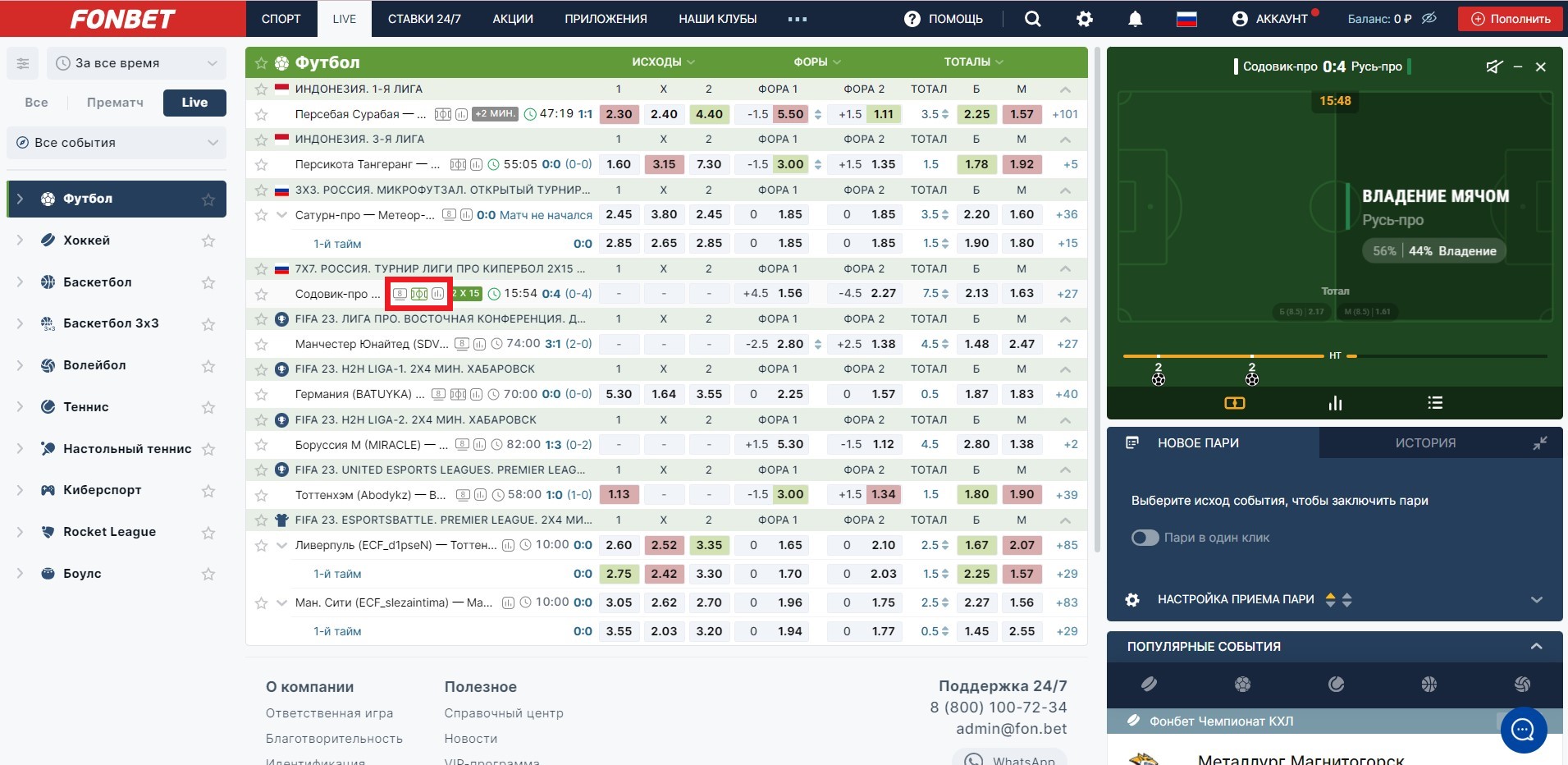
Task: Click the match timeline progress bar
Action: click(x=1335, y=356)
